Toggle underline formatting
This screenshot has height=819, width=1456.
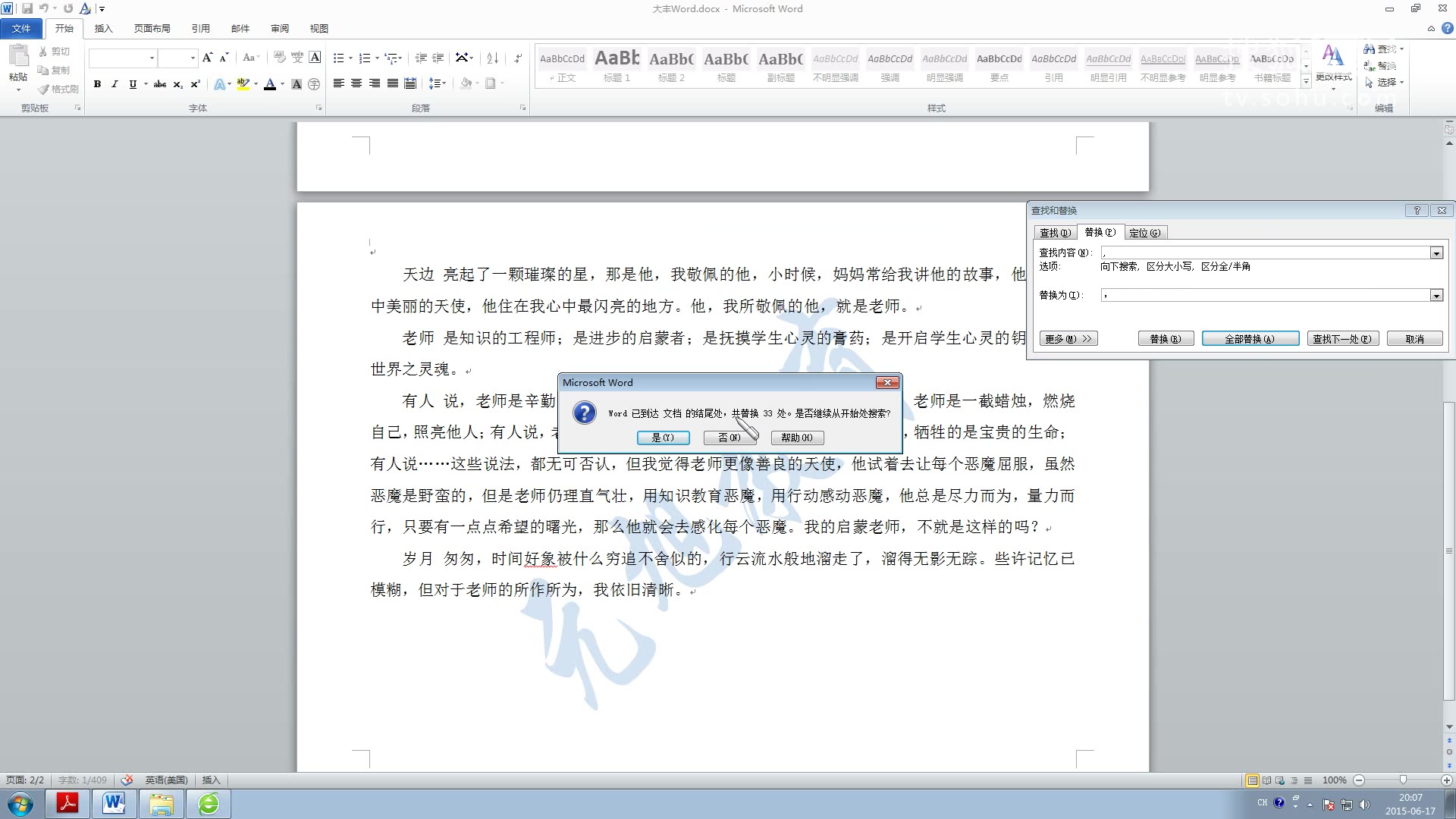pos(132,84)
